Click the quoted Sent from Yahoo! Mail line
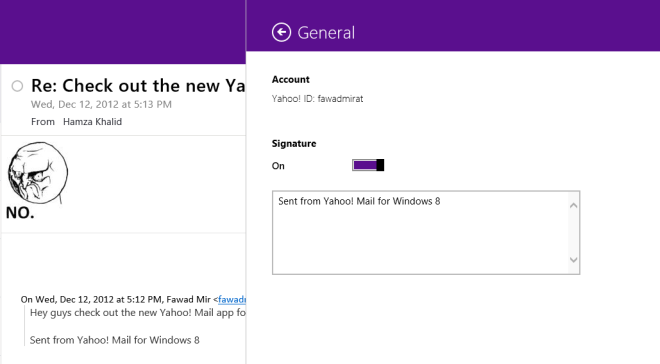 114,340
